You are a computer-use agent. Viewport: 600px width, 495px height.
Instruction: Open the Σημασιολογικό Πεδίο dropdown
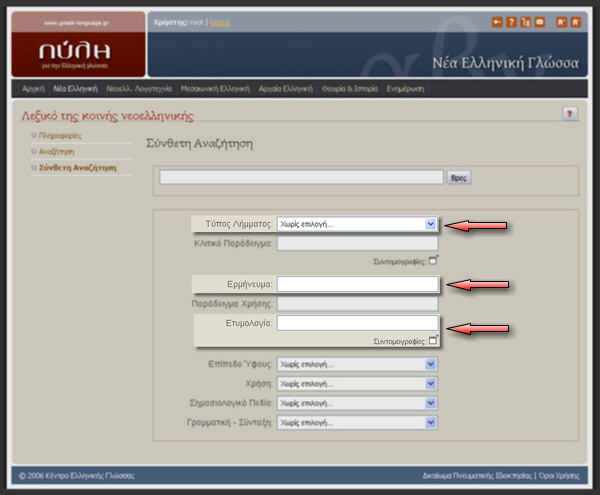357,402
